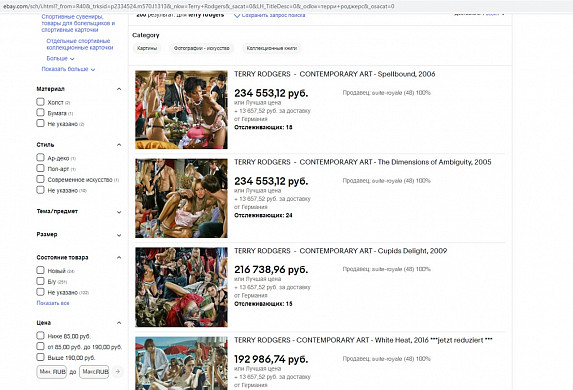The height and width of the screenshot is (390, 573).
Task: Select the Новый condition checkbox
Action: tap(40, 270)
